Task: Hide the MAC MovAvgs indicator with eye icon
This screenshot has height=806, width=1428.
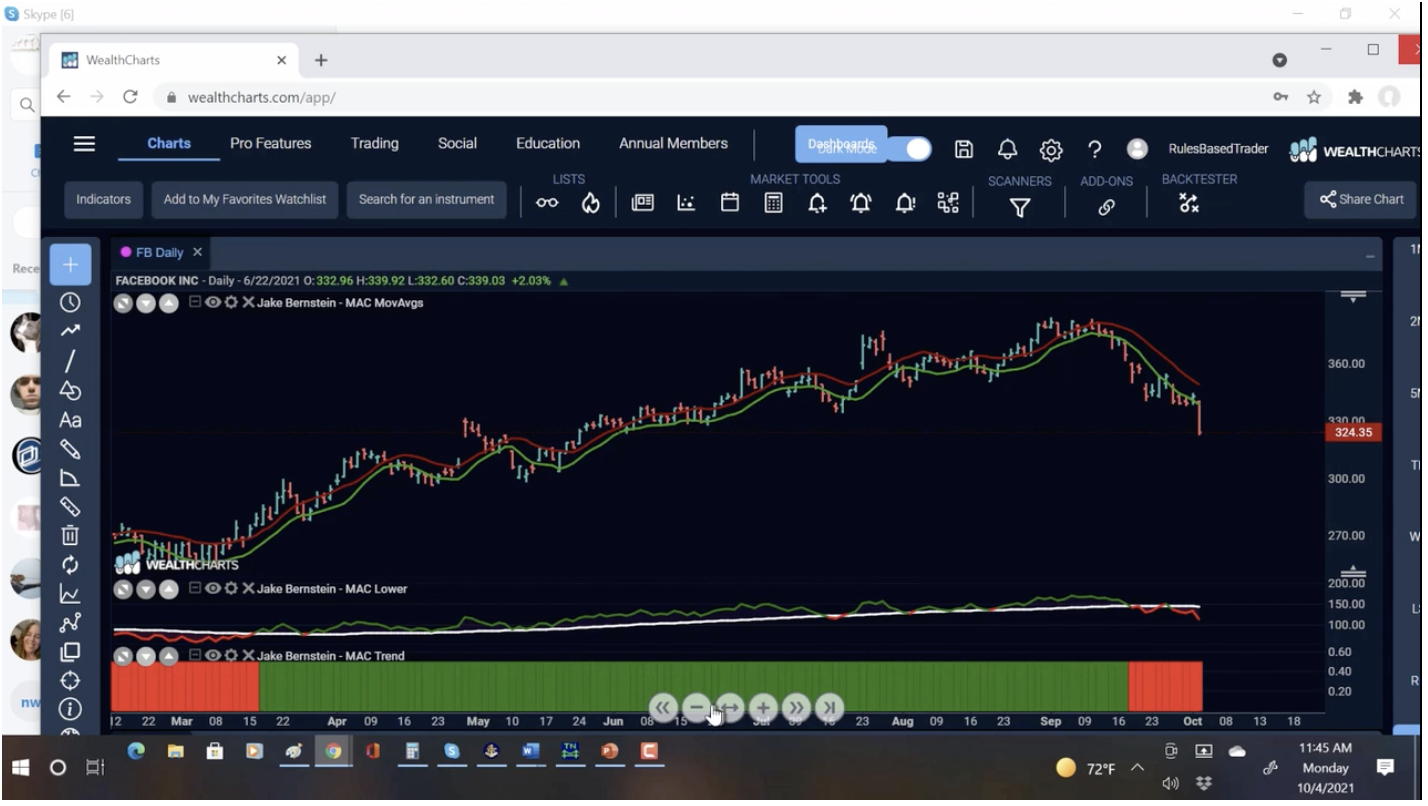Action: 213,302
